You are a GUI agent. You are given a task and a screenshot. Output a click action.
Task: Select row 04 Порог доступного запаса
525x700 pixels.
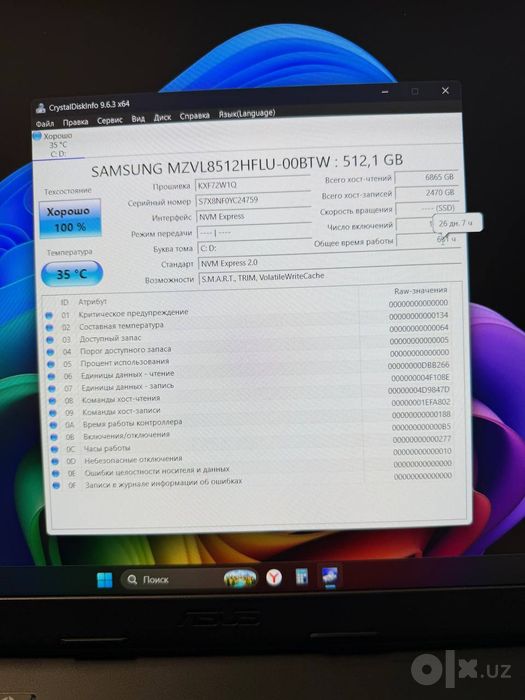tap(249, 346)
